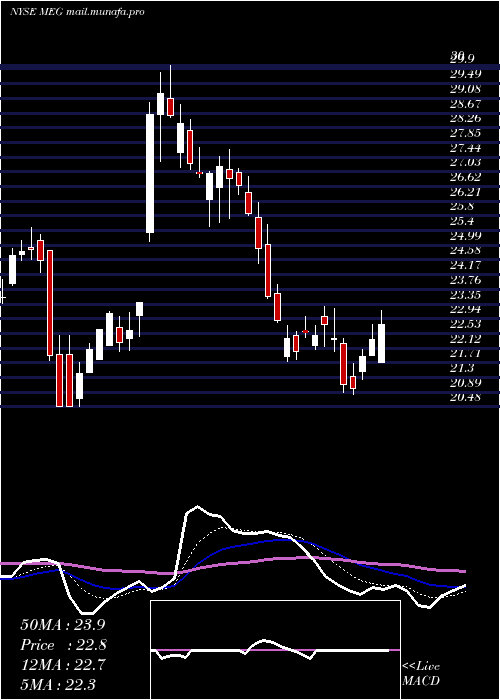The width and height of the screenshot is (500, 700).
Task: Click the 24.99 price axis label
Action: point(466,236)
